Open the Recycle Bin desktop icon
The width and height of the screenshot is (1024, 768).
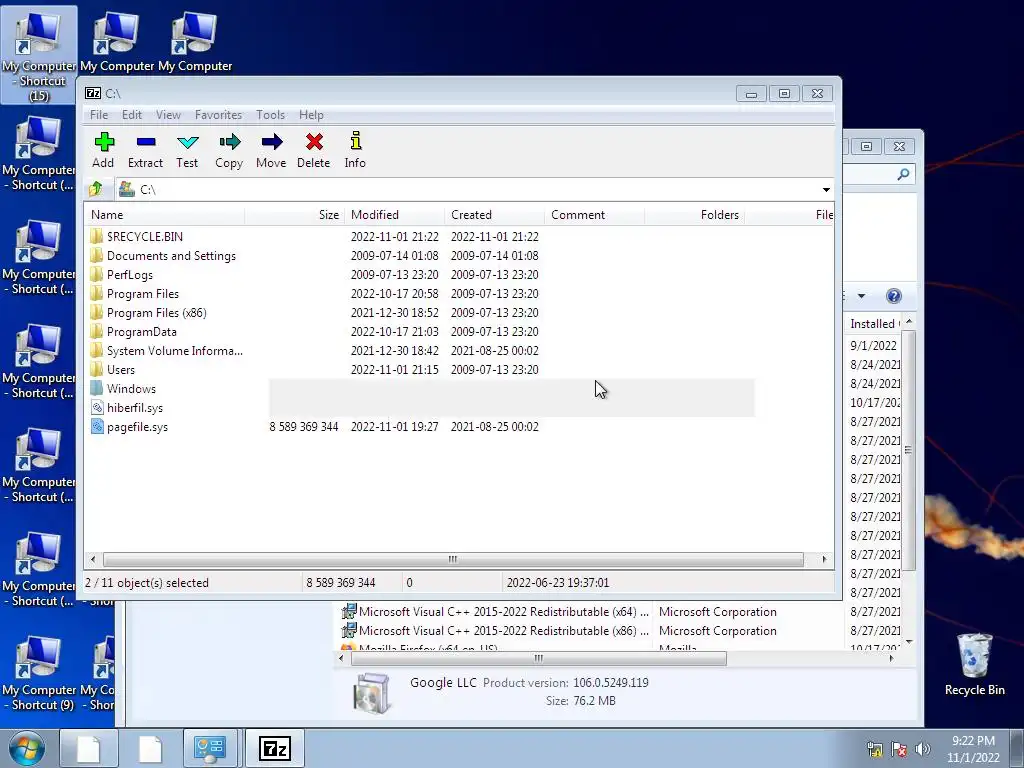point(974,664)
